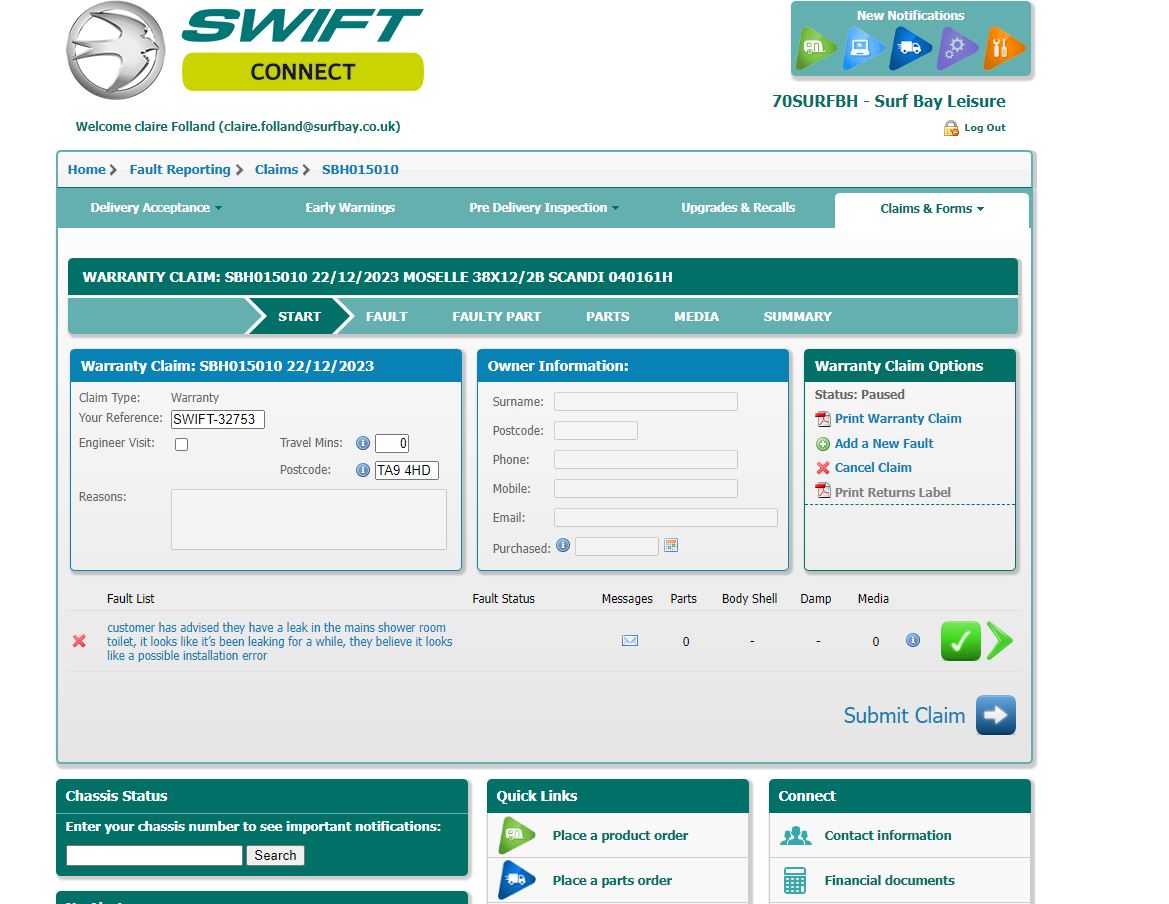Click the Place a parts order link
The width and height of the screenshot is (1169, 904).
612,880
